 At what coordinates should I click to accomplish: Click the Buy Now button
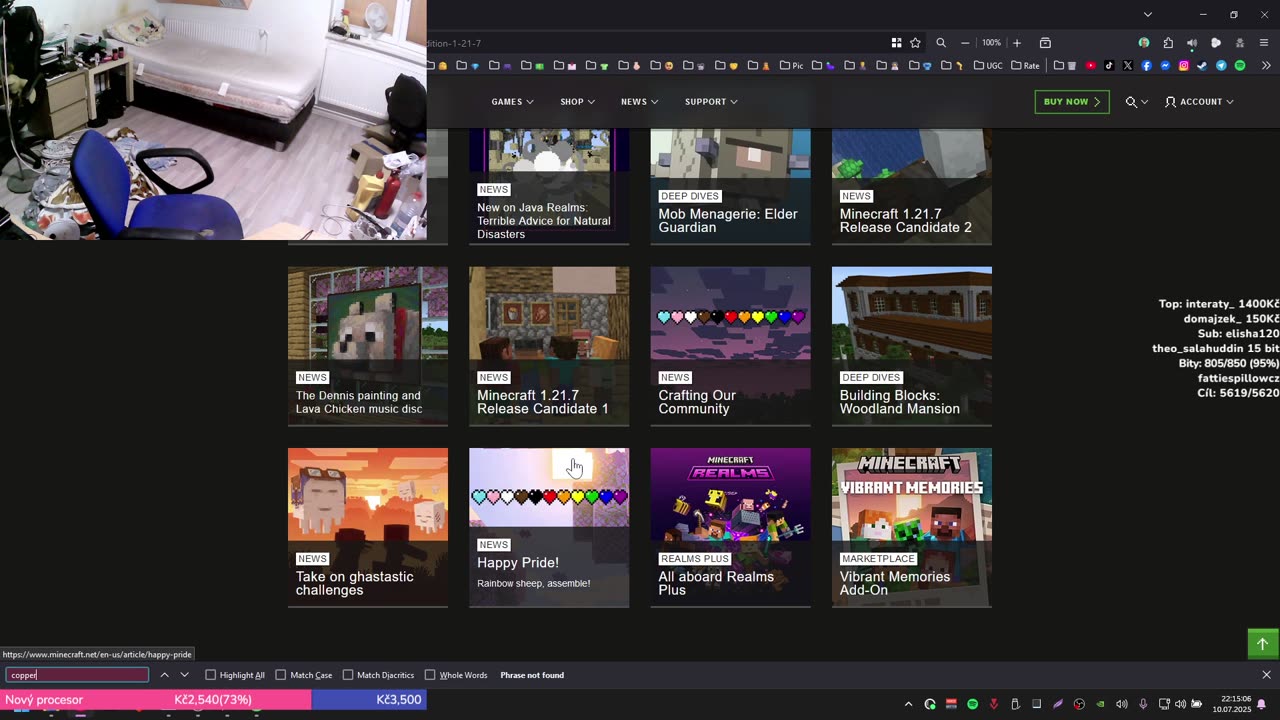coord(1071,101)
